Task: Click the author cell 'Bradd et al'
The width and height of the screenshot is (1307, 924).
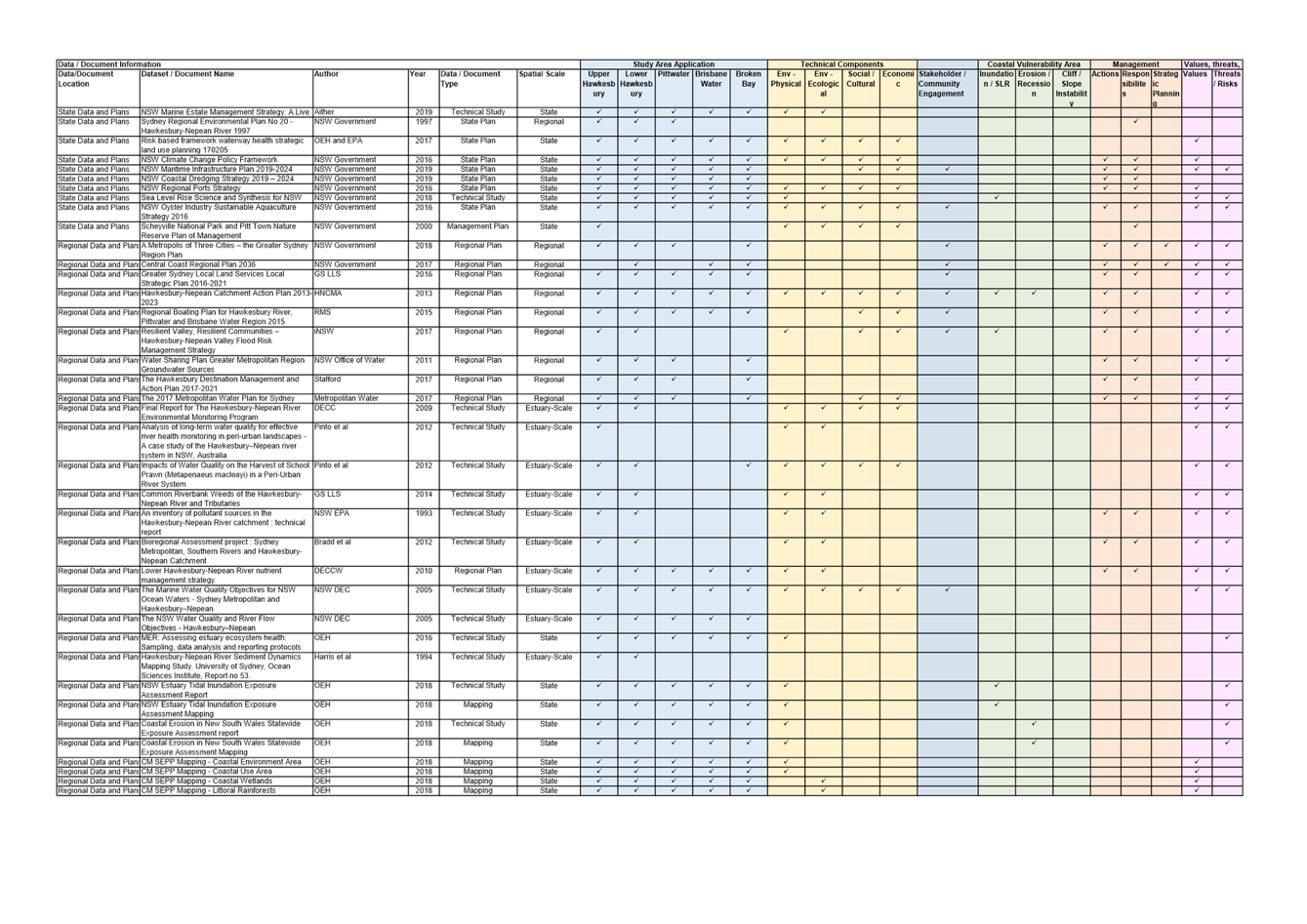Action: [x=360, y=550]
